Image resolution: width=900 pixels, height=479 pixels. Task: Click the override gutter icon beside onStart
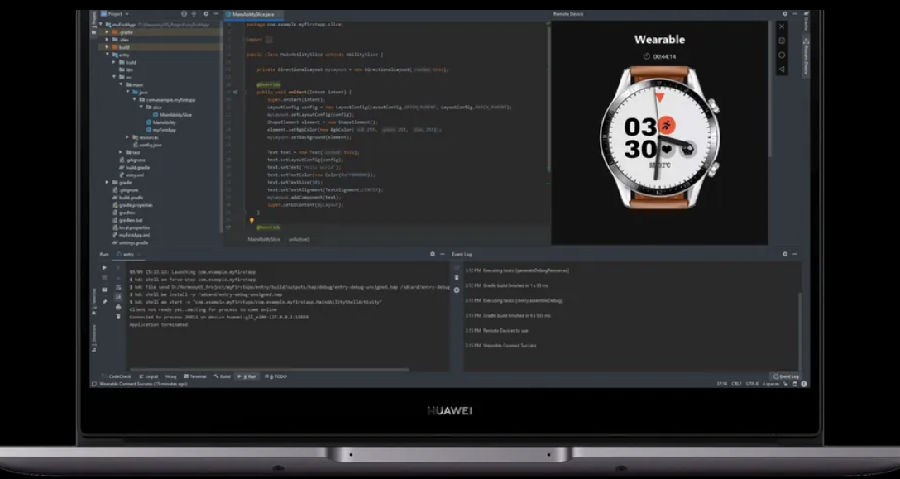[x=235, y=92]
